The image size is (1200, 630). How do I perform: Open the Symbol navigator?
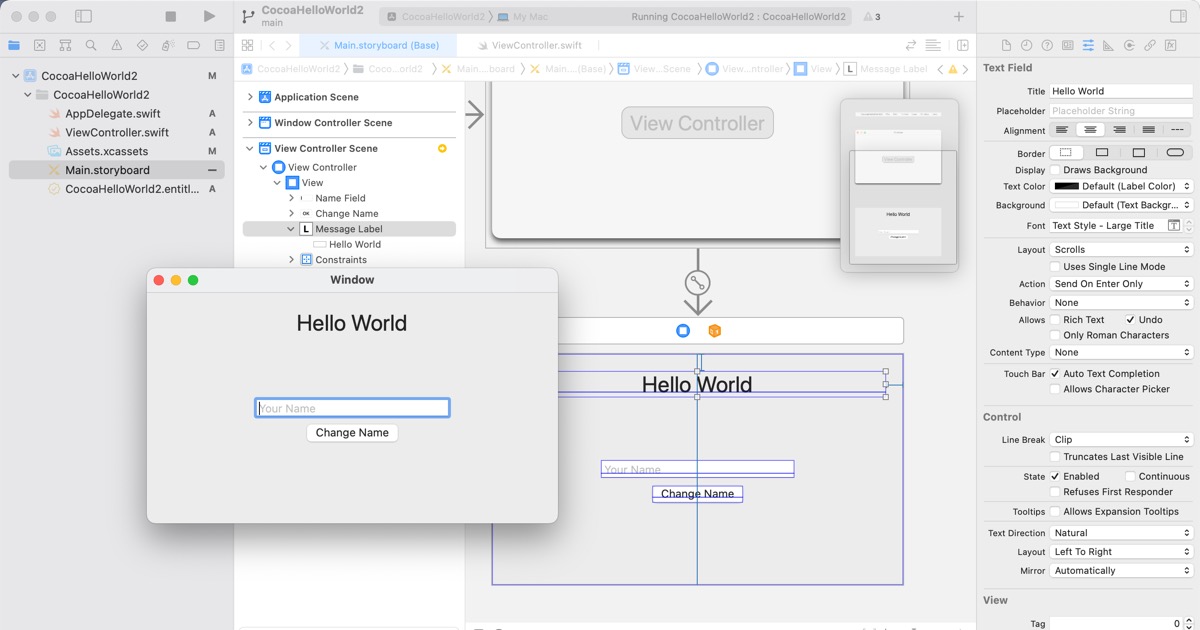click(65, 45)
